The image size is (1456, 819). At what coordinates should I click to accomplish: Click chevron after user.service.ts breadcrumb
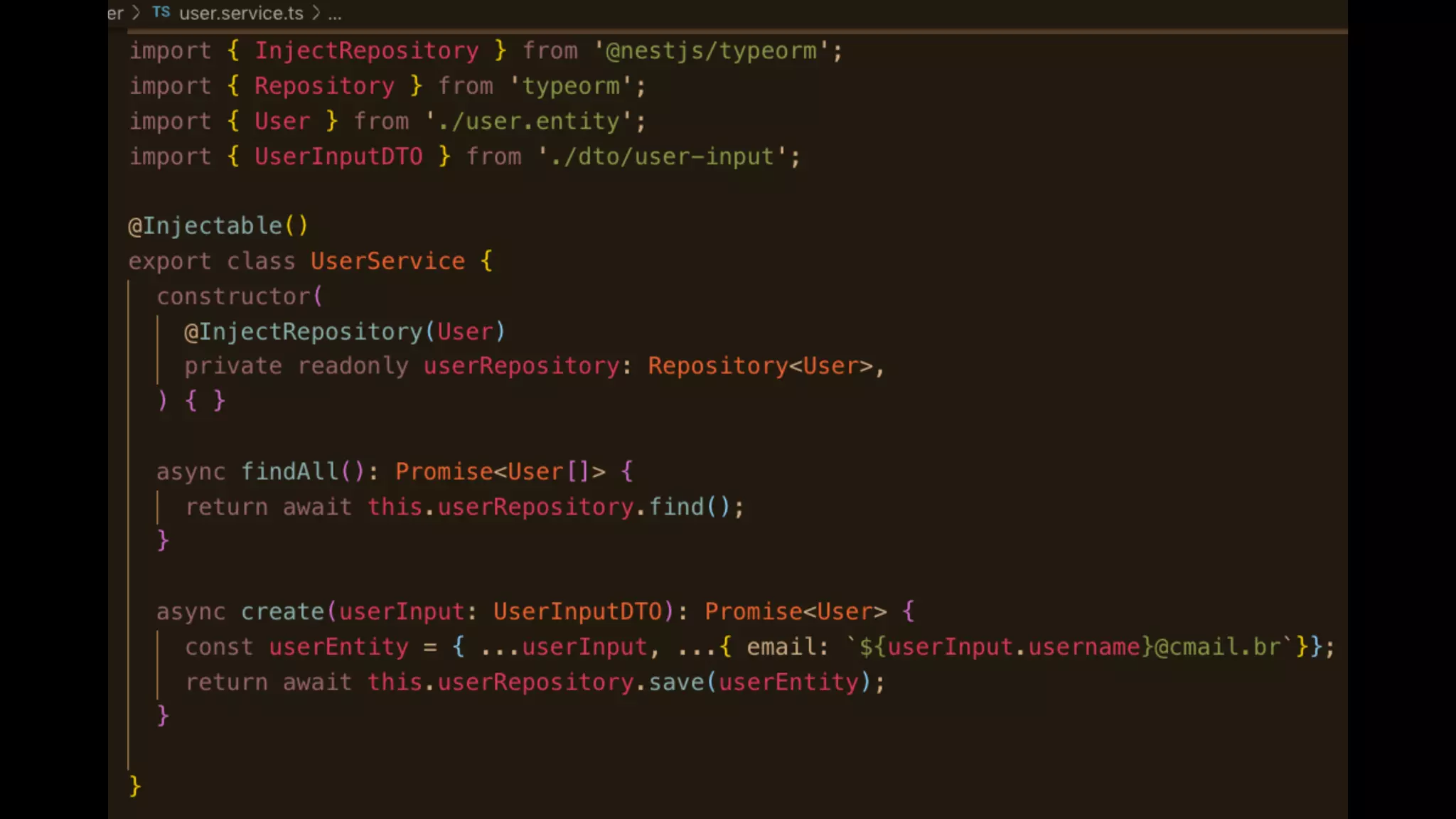click(316, 13)
